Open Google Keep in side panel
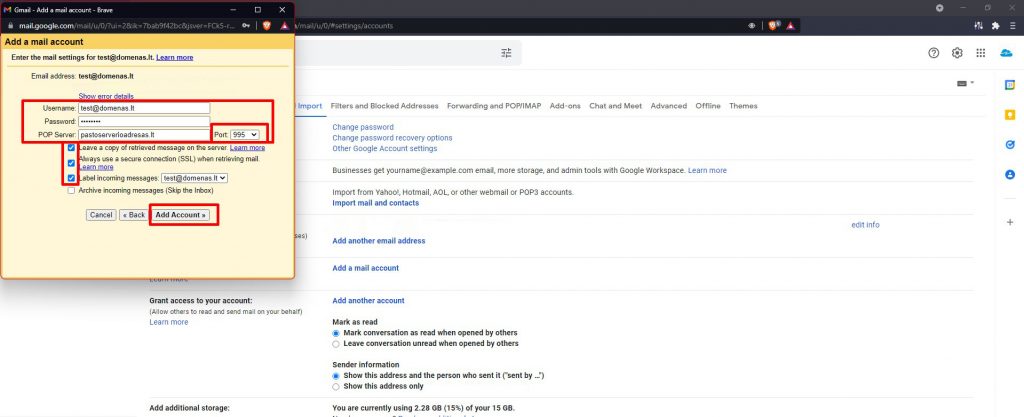 tap(1010, 115)
